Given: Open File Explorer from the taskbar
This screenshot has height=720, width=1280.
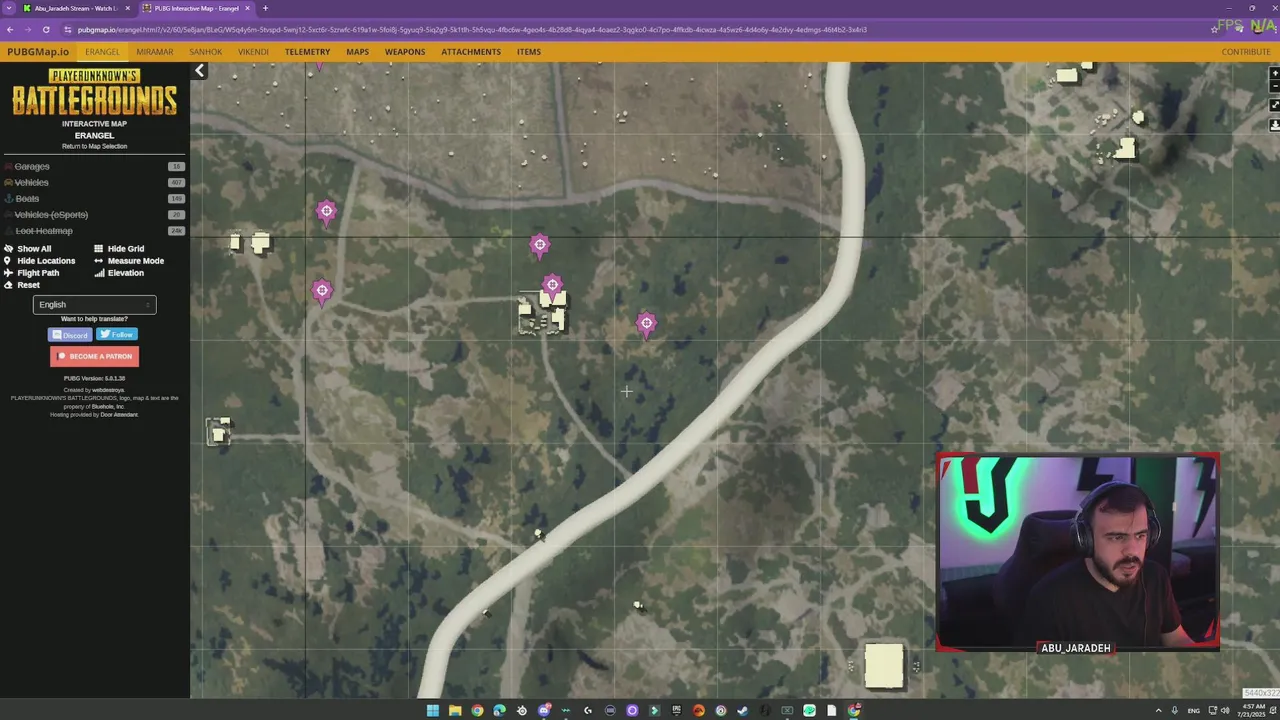Looking at the screenshot, I should click(x=454, y=711).
